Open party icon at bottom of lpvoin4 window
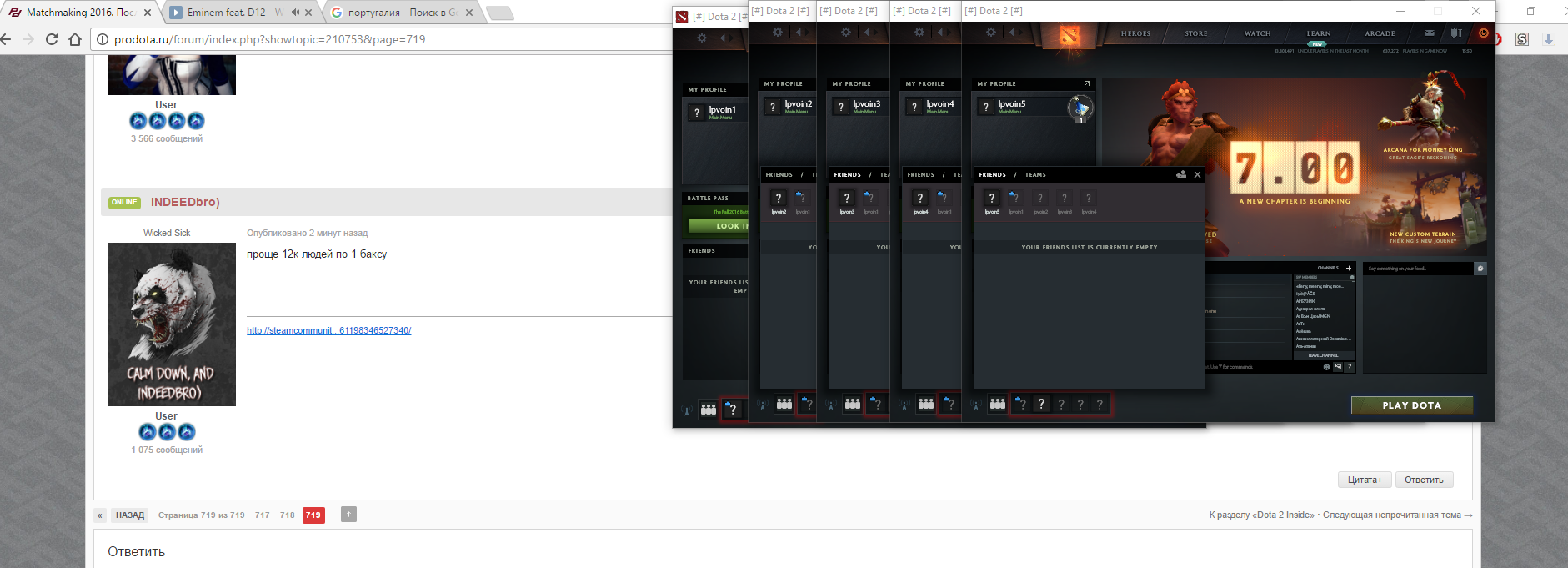1568x568 pixels. pyautogui.click(x=926, y=404)
